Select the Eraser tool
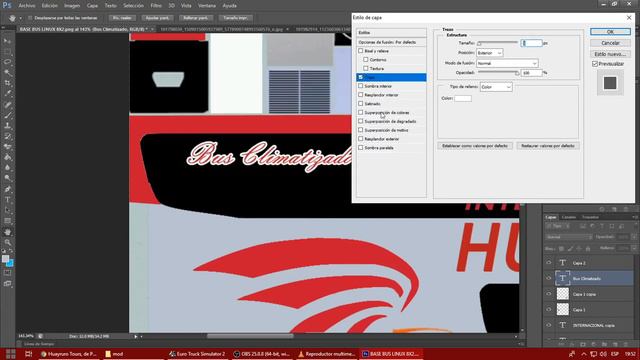Viewport: 640px width, 360px height. coord(7,147)
